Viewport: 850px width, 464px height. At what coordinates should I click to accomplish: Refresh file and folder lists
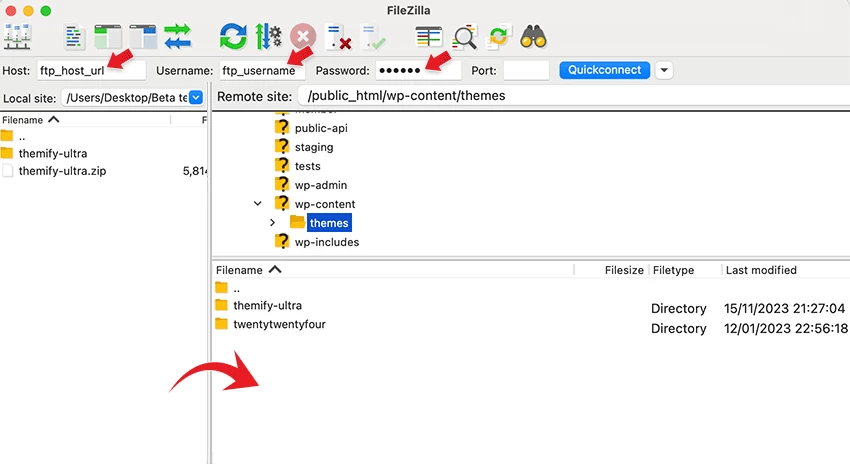[233, 37]
